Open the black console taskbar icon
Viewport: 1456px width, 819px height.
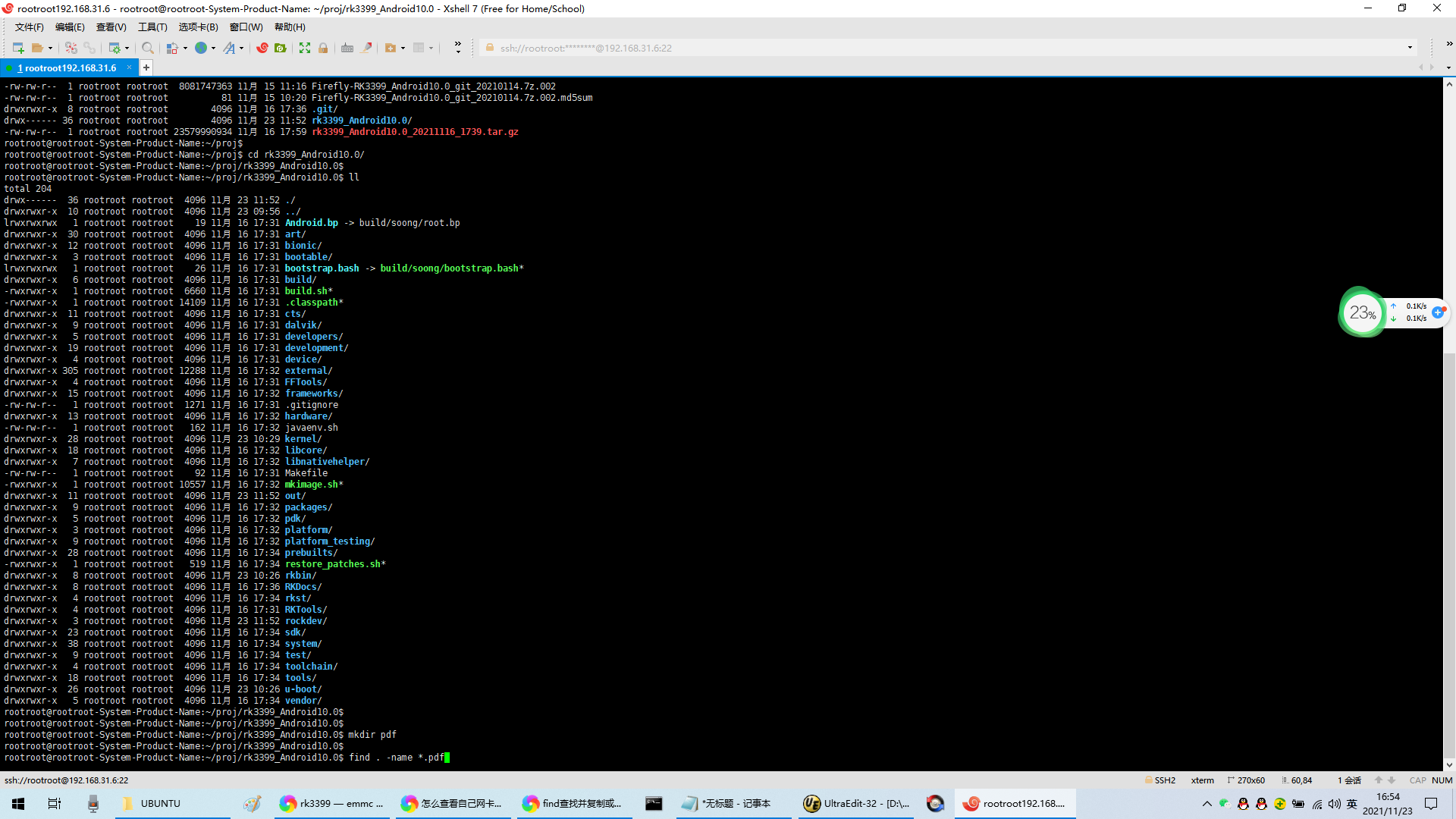[654, 803]
